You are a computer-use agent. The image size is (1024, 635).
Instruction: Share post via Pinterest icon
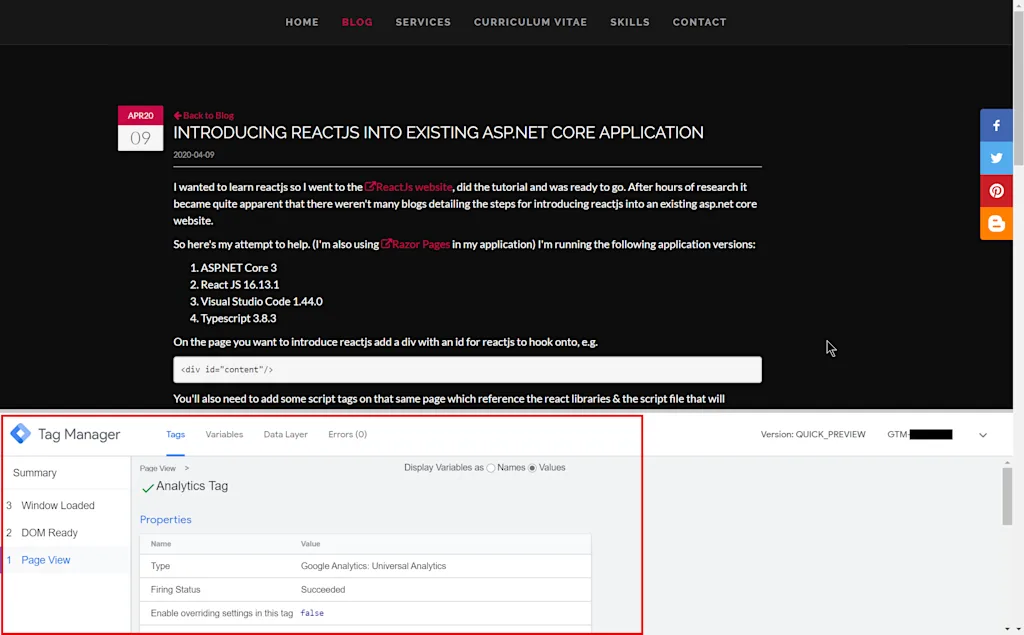point(996,191)
